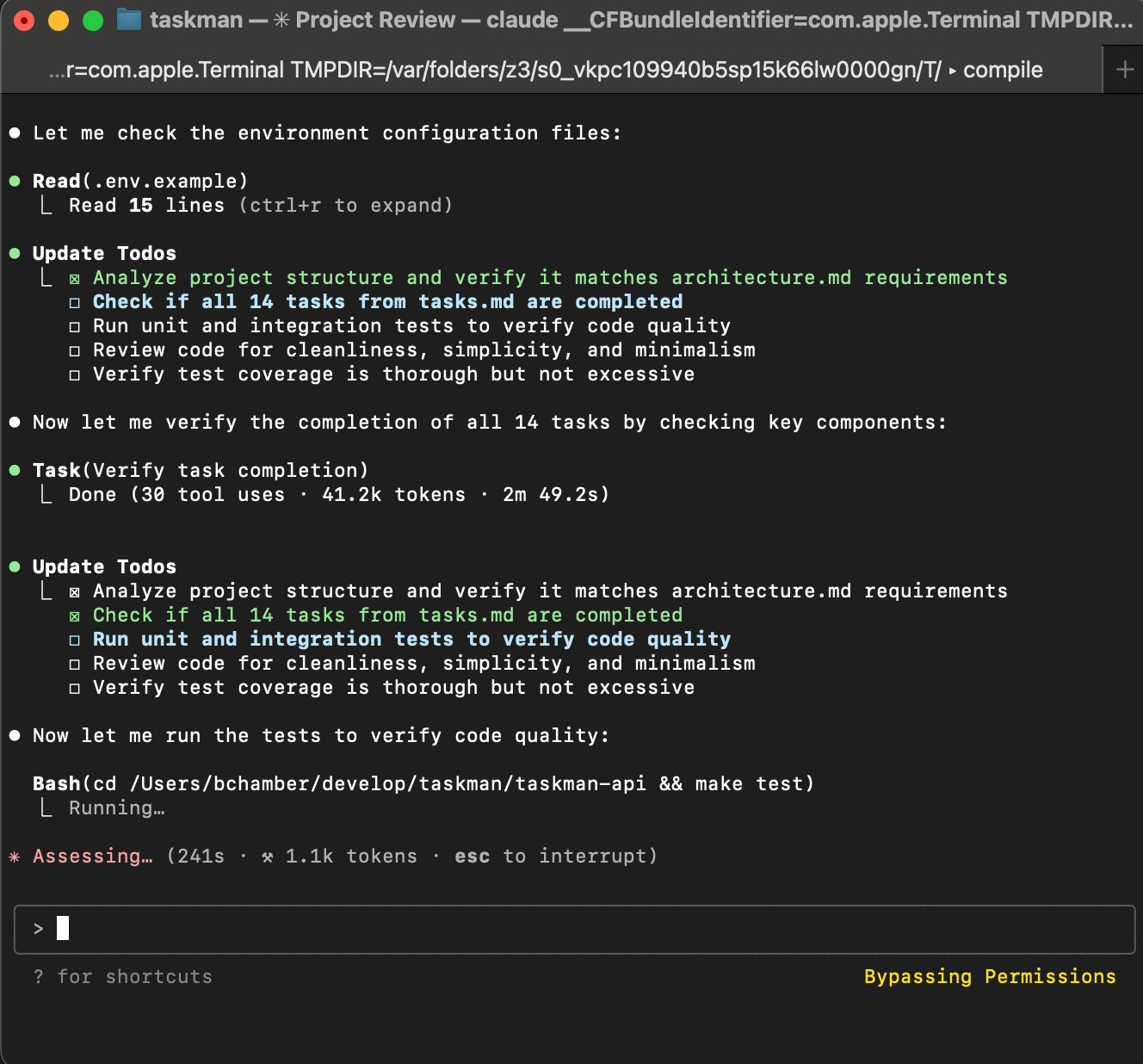Click unchecked box for bold blue 'Check if all 14 tasks'
This screenshot has height=1064, width=1143.
pos(75,303)
